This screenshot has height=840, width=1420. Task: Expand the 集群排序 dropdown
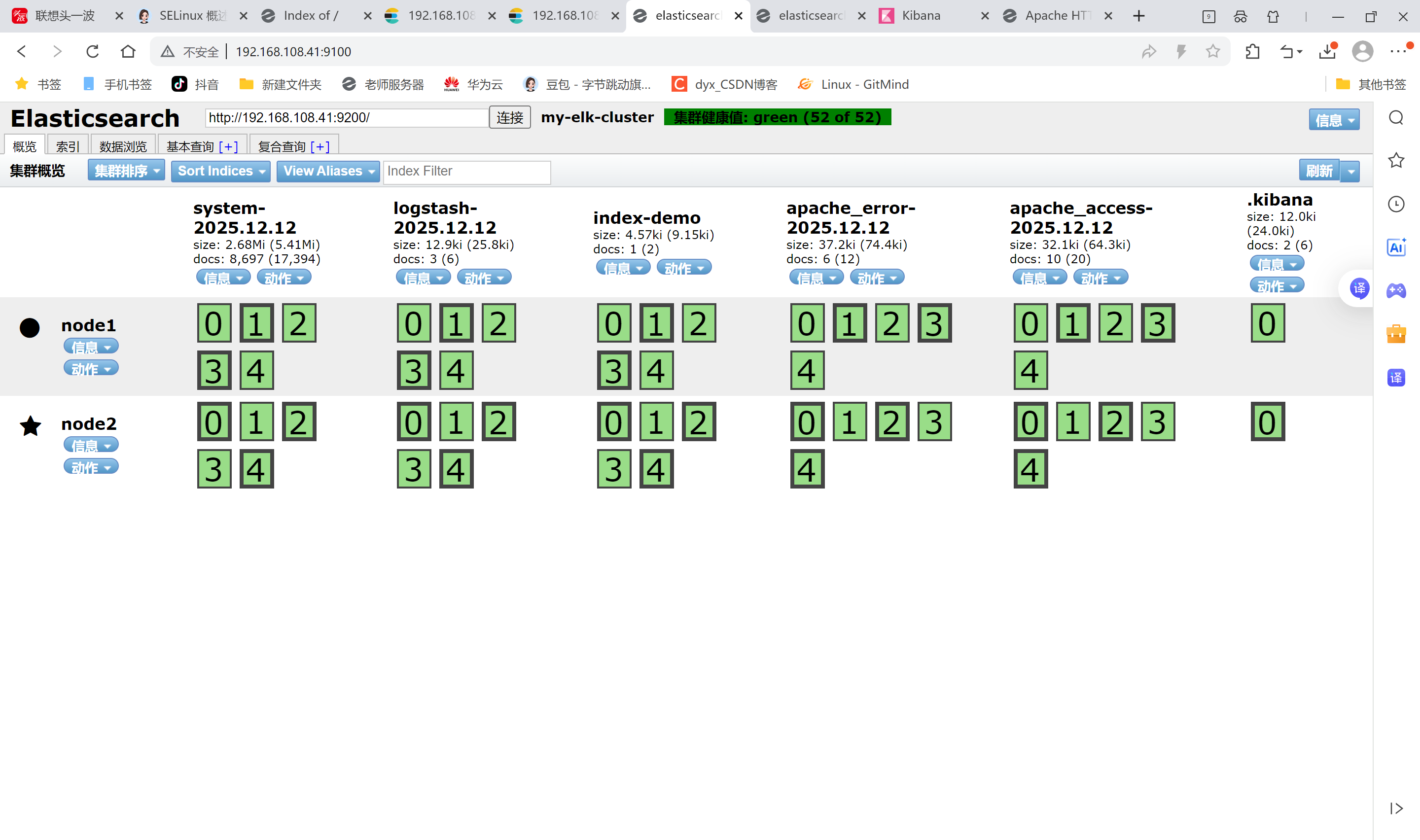pos(126,171)
